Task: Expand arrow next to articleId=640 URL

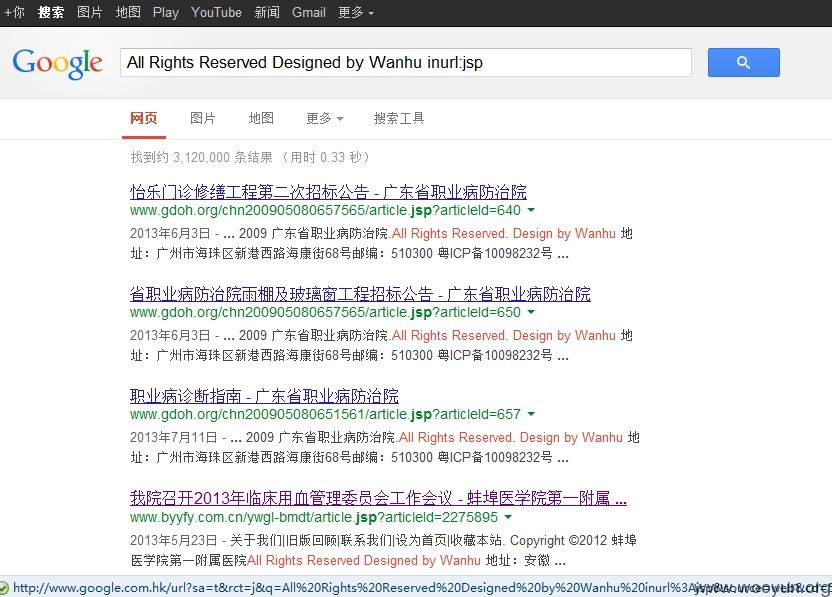Action: pos(531,210)
